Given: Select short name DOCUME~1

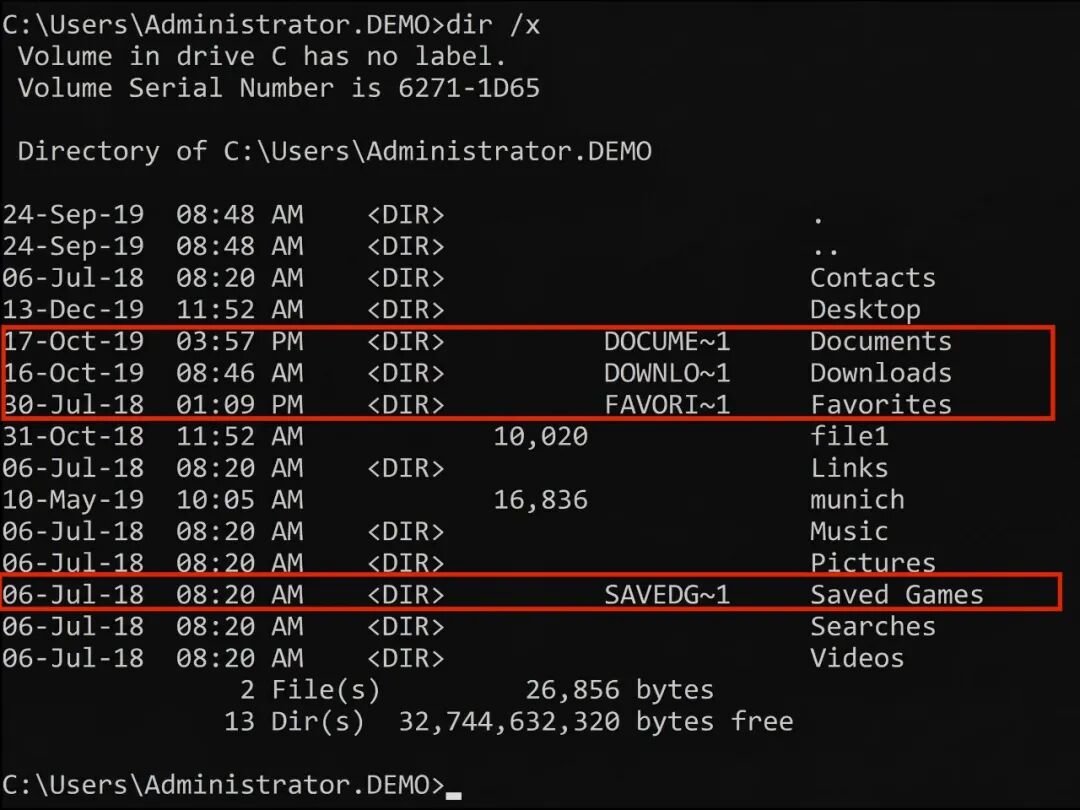Looking at the screenshot, I should point(667,342).
